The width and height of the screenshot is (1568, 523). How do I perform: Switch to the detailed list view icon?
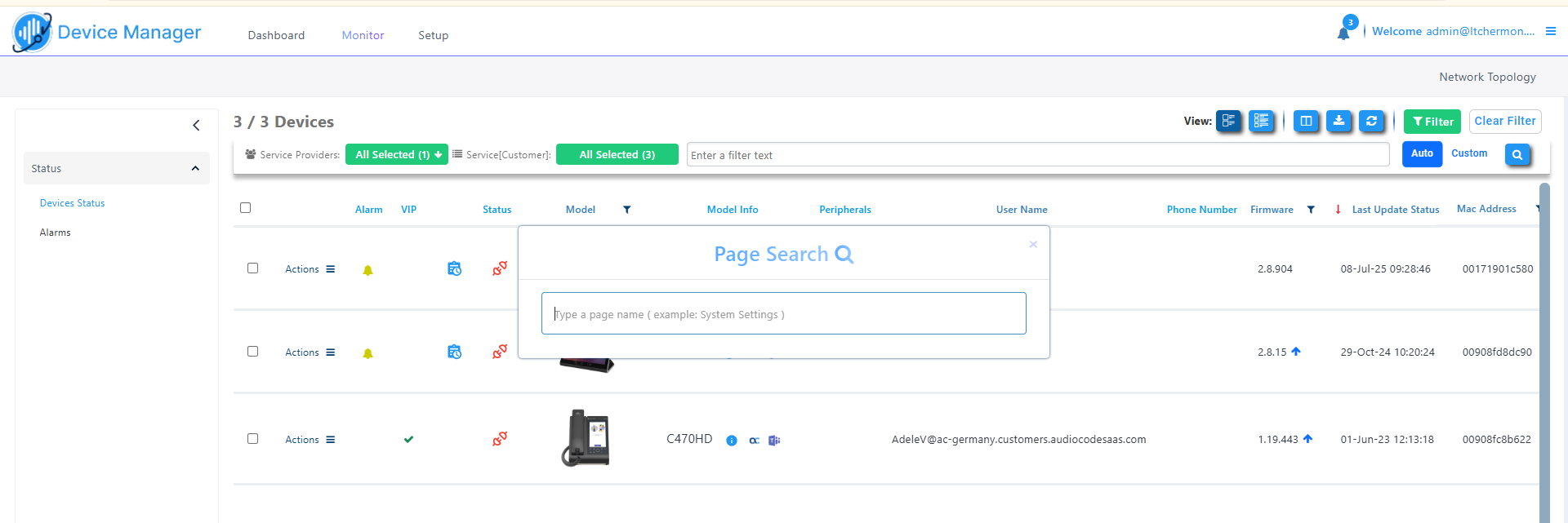point(1261,122)
